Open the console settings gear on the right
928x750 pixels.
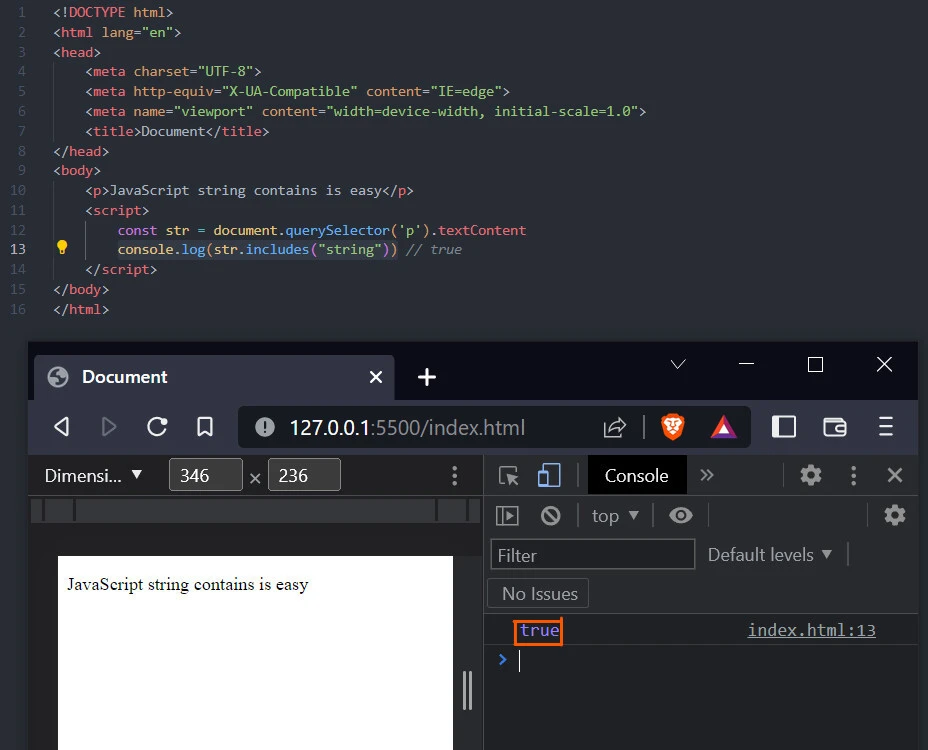[x=894, y=515]
